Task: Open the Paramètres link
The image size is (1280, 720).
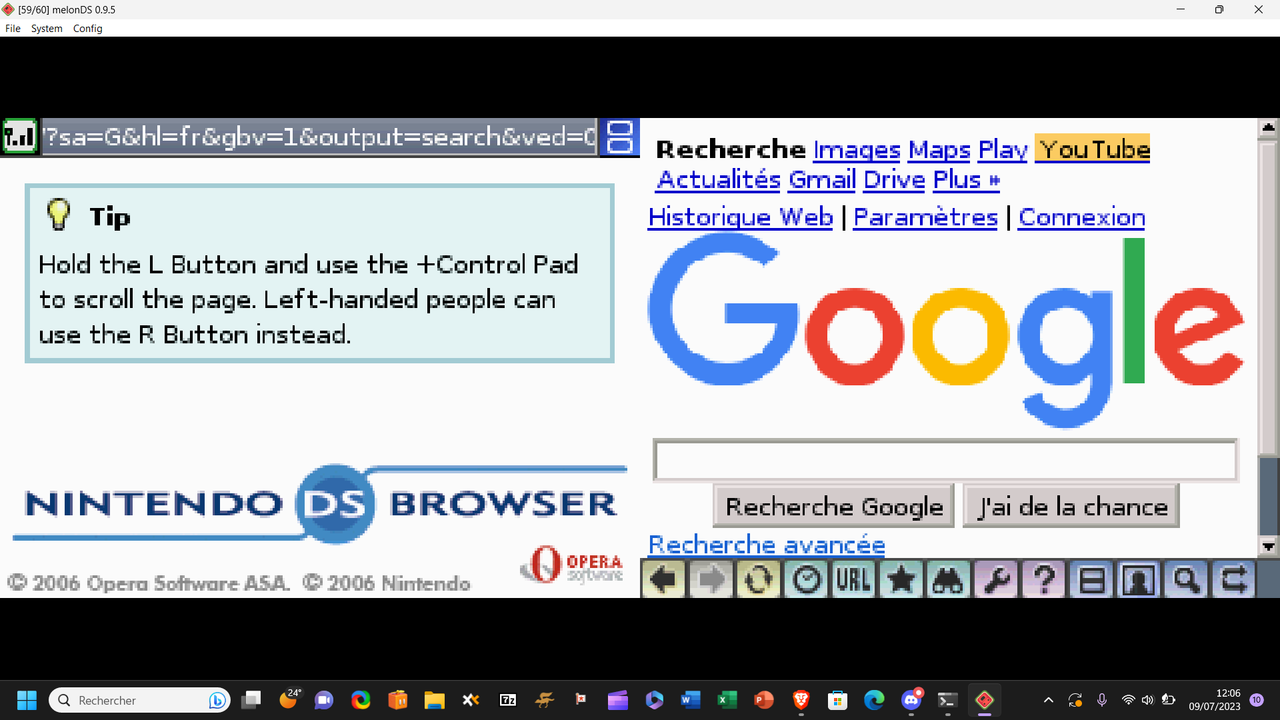Action: click(926, 217)
